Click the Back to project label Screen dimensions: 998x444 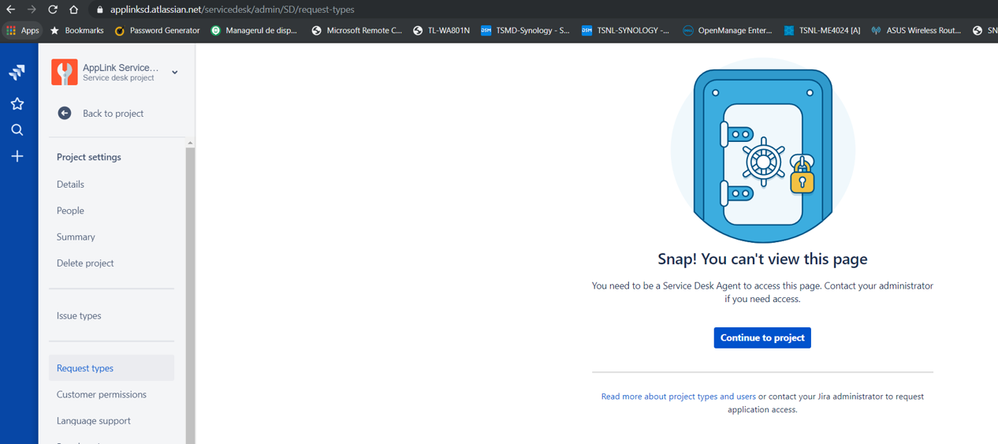pos(113,113)
